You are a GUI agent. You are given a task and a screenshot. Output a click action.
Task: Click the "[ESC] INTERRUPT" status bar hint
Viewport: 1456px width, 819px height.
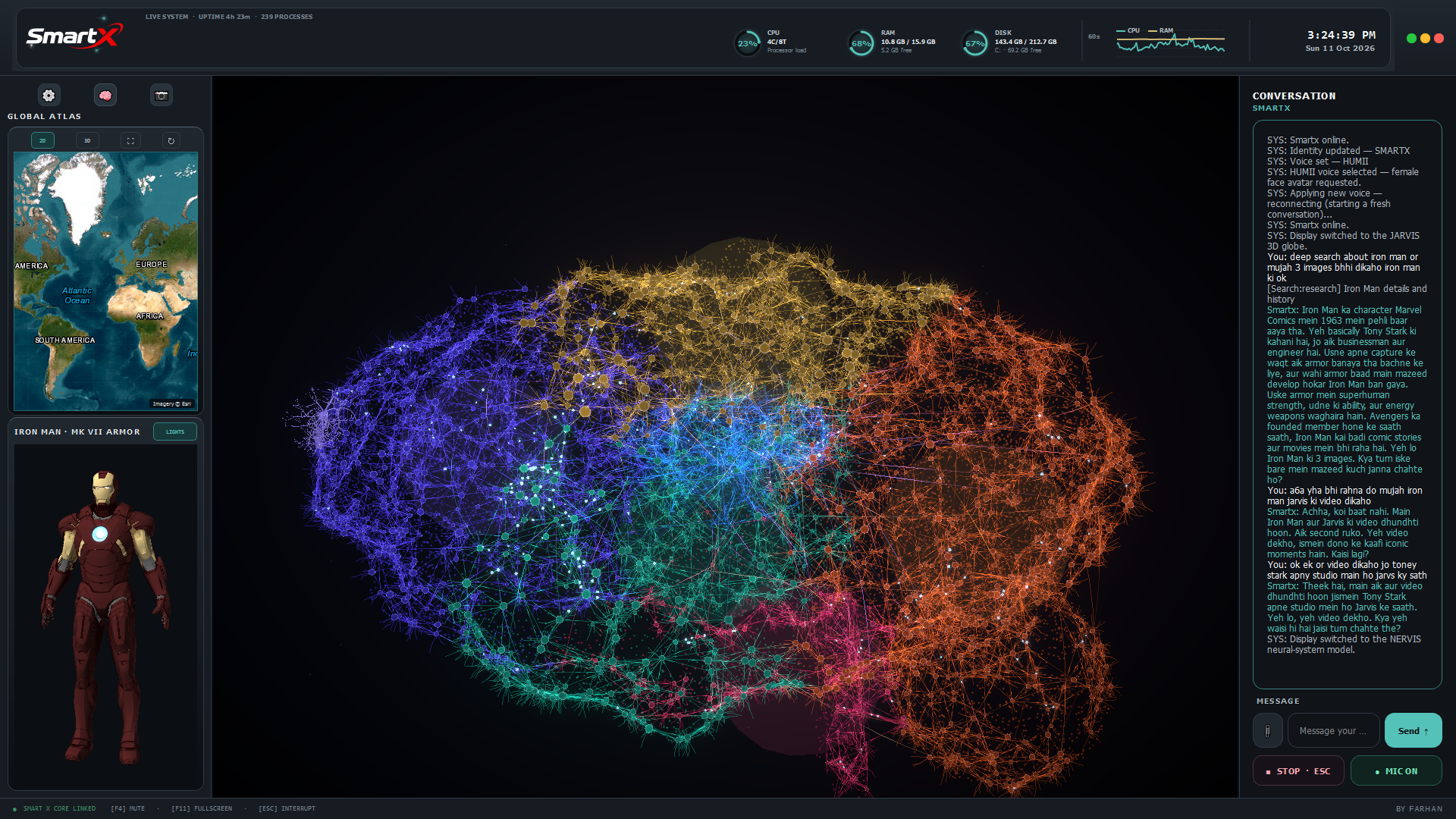(287, 808)
